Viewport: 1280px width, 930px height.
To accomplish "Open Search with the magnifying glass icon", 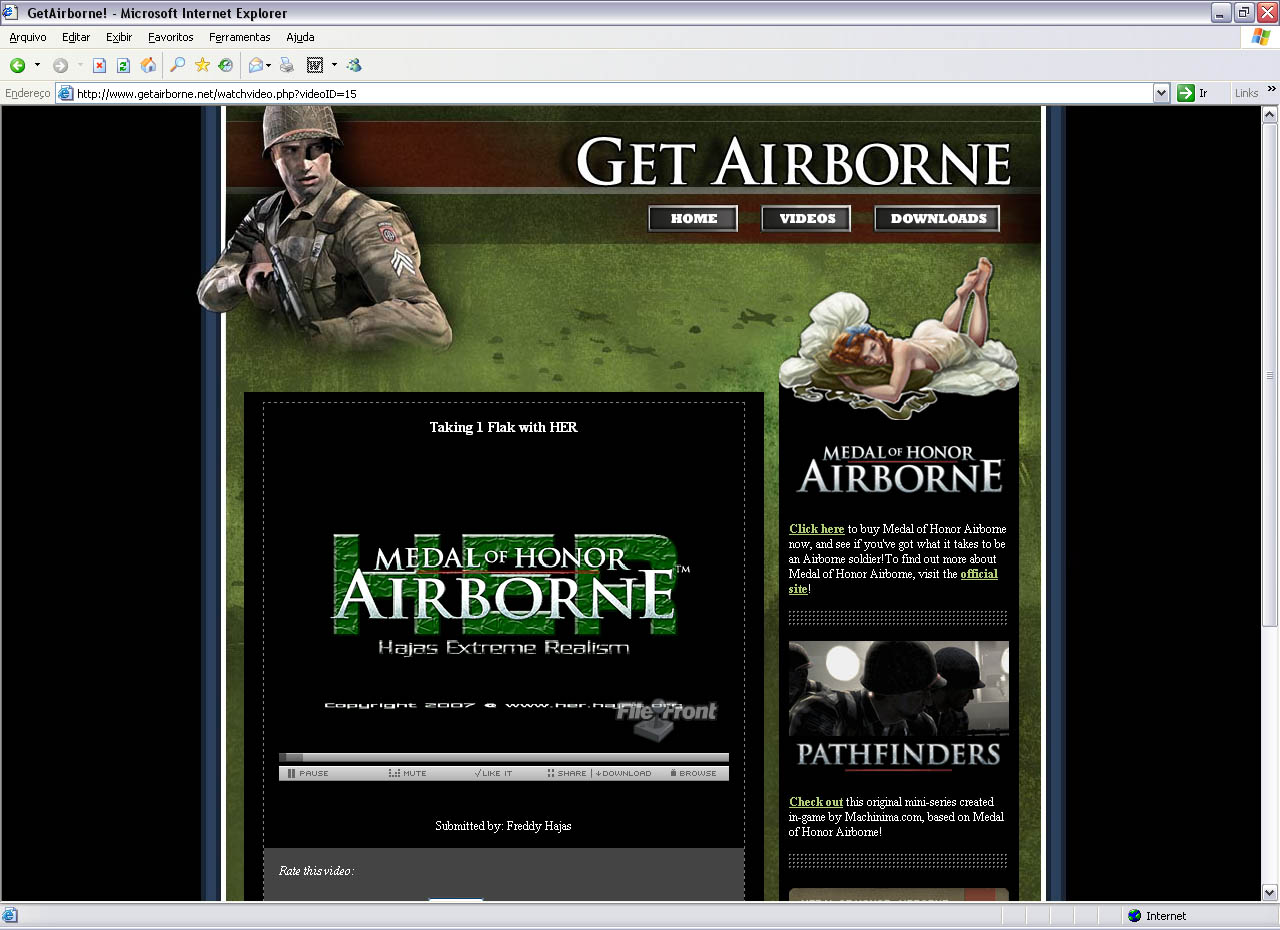I will coord(177,66).
